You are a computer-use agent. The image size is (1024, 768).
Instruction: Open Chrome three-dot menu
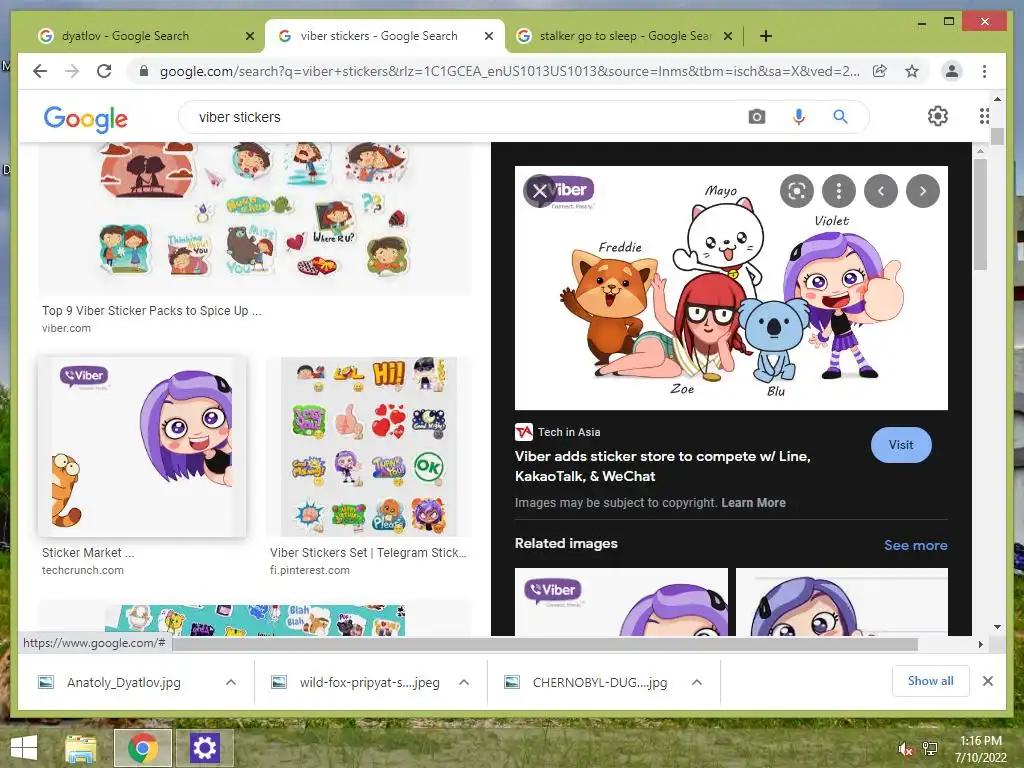pyautogui.click(x=984, y=71)
